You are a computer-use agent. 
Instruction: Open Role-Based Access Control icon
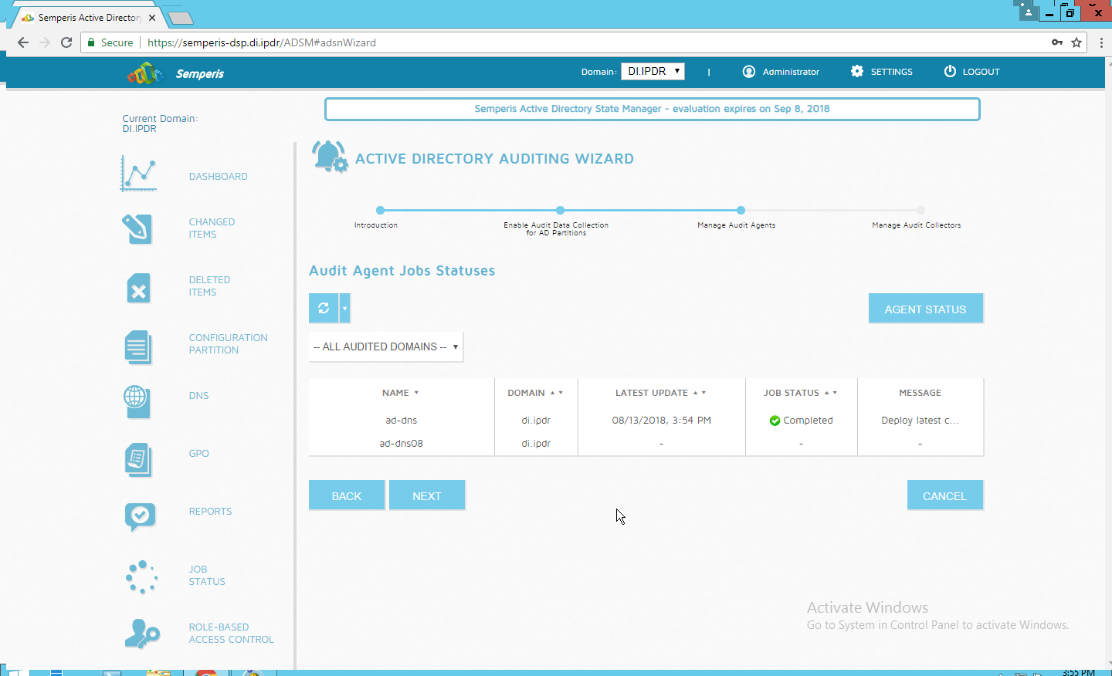tap(141, 634)
